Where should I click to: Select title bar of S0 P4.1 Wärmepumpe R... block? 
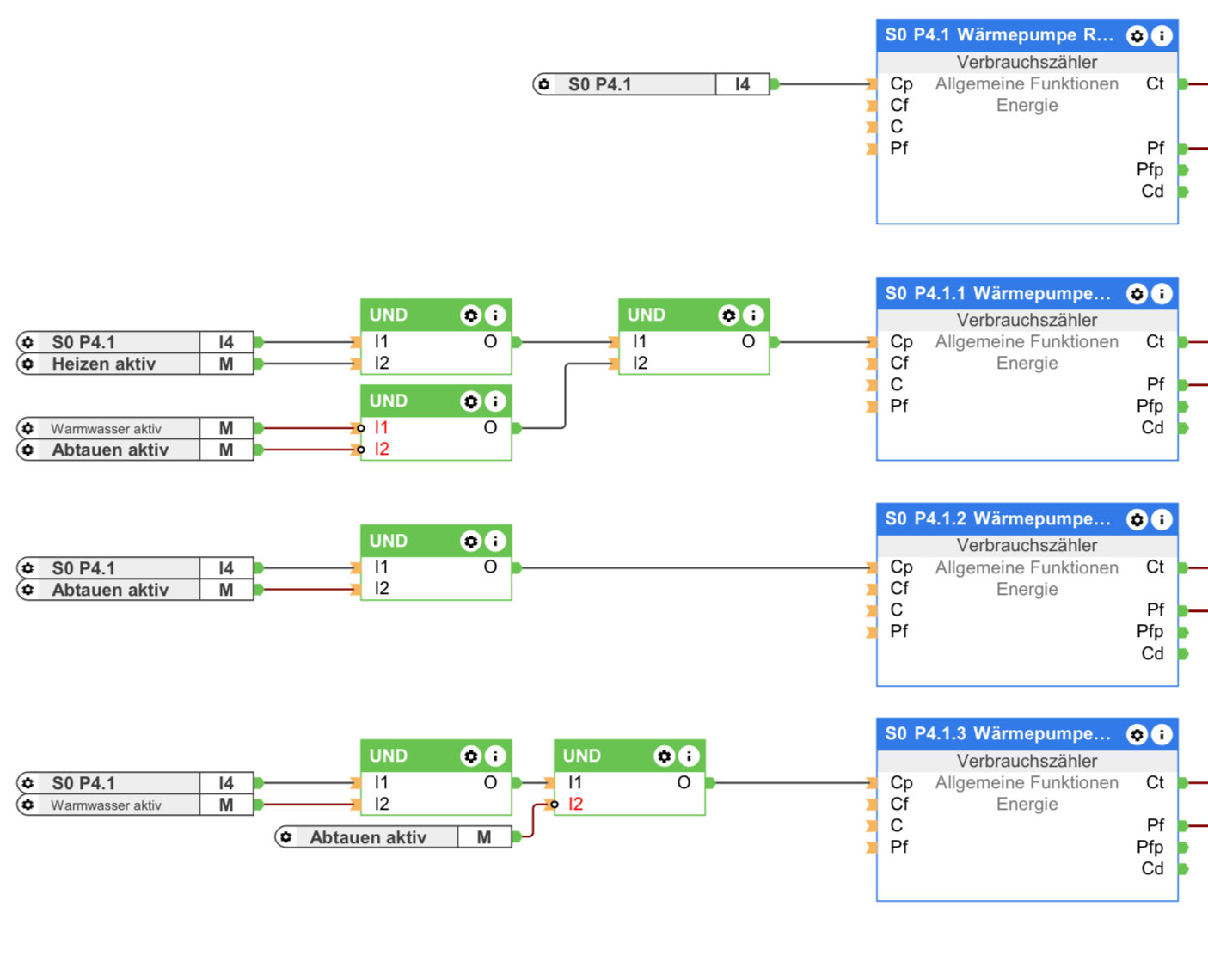1027,36
